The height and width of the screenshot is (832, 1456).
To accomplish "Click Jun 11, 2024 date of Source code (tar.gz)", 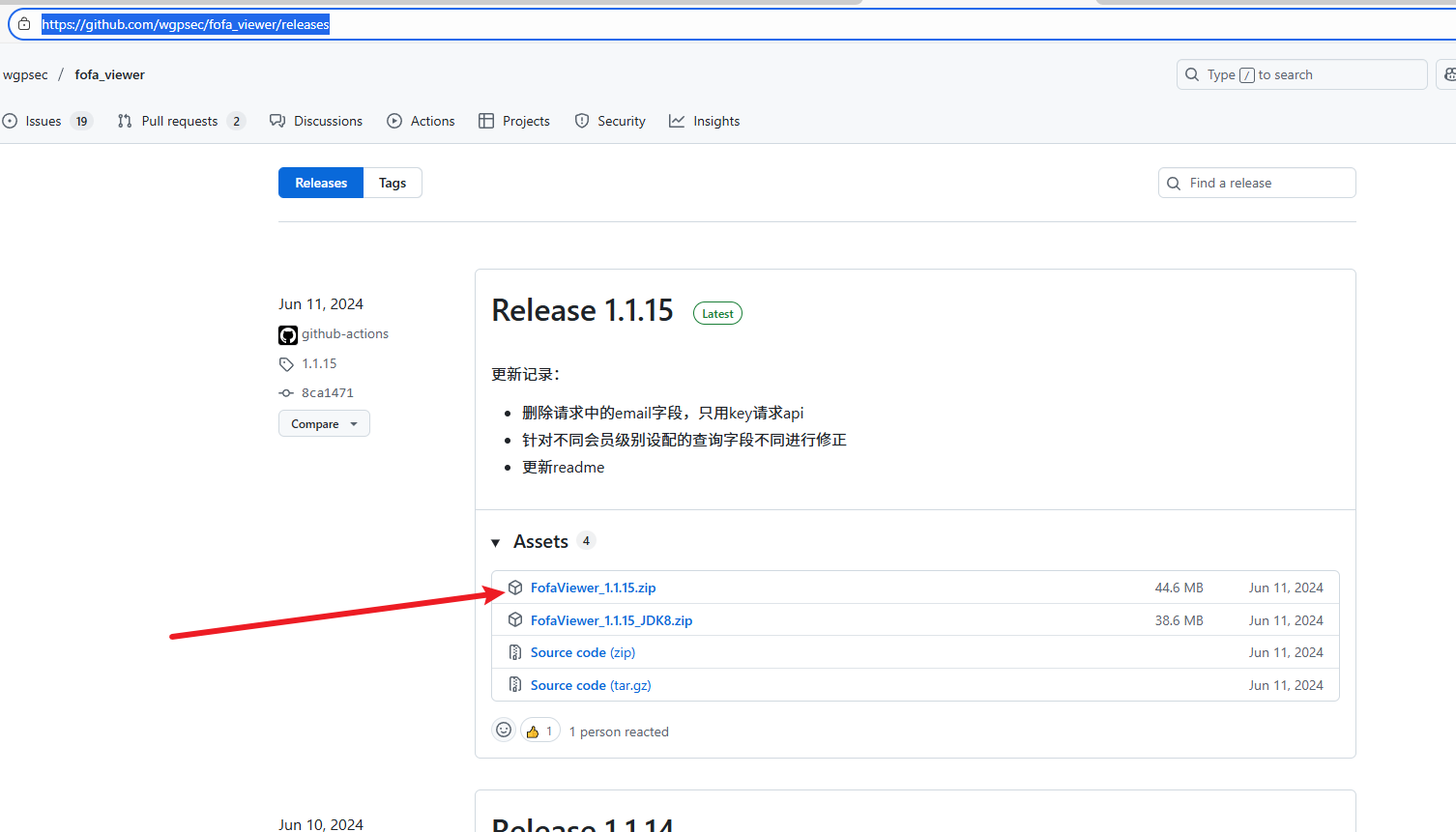I will pyautogui.click(x=1286, y=685).
